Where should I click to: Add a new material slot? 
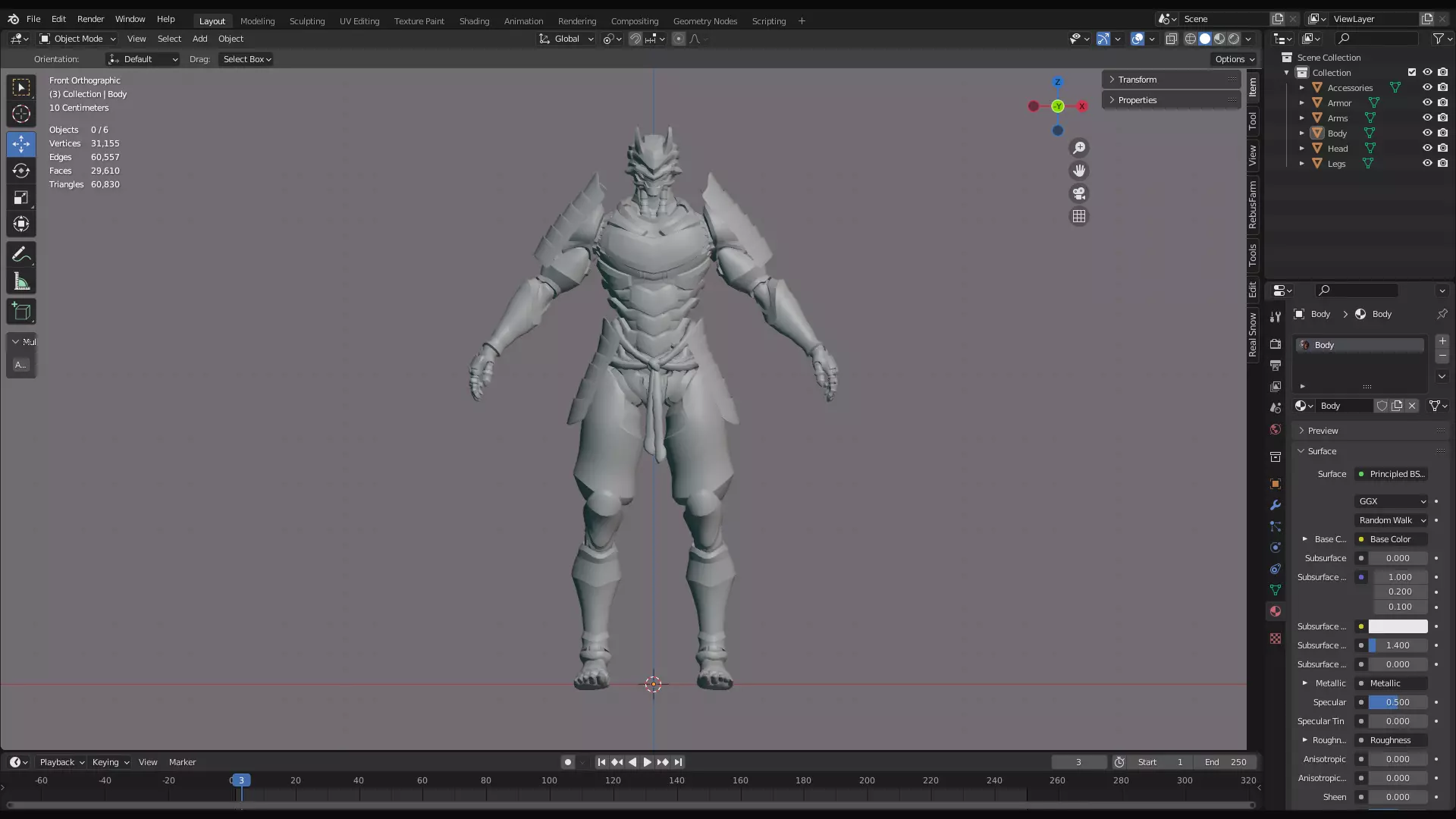(x=1442, y=341)
